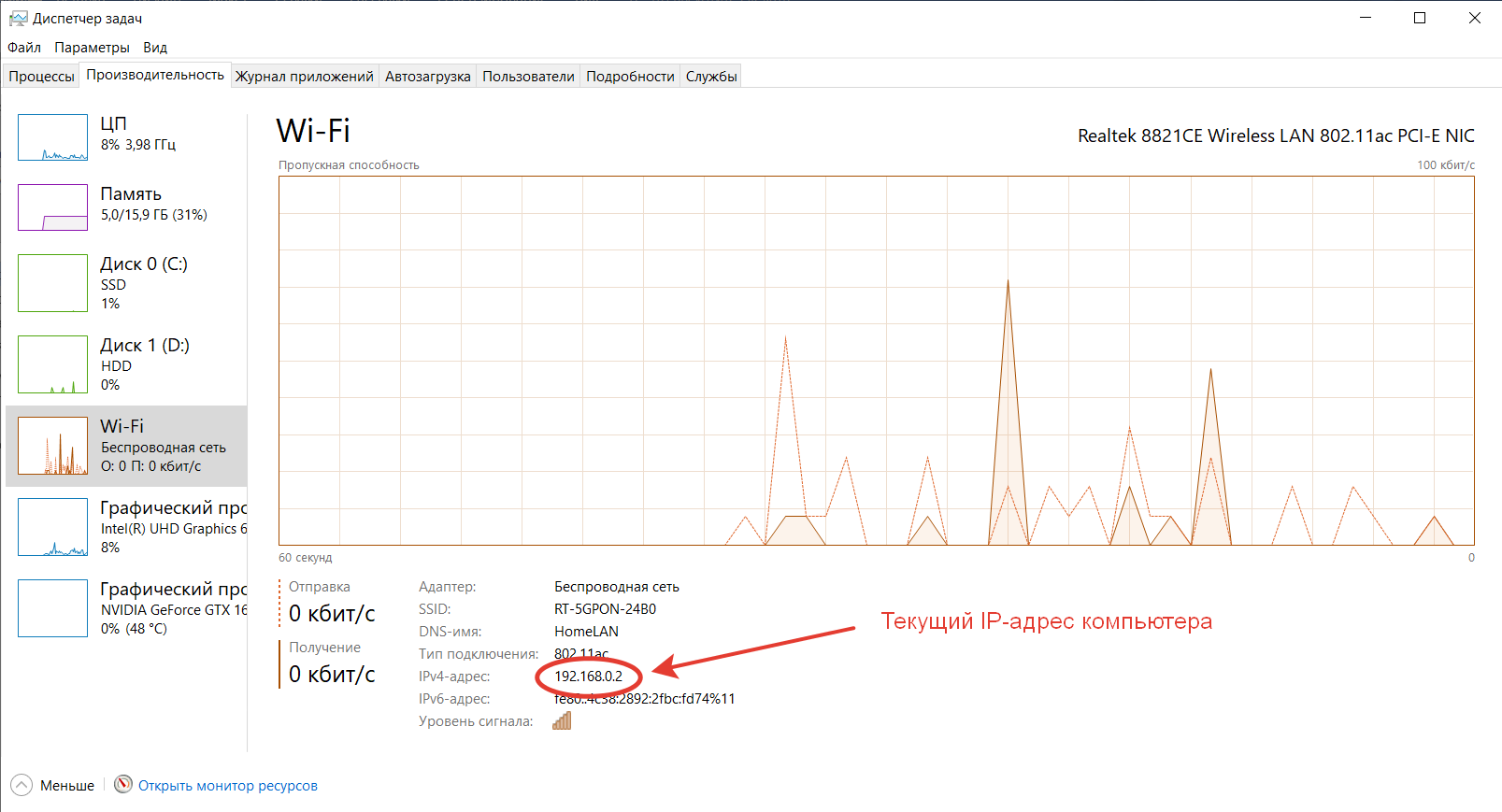The width and height of the screenshot is (1502, 812).
Task: Open the Файл menu
Action: pyautogui.click(x=24, y=48)
